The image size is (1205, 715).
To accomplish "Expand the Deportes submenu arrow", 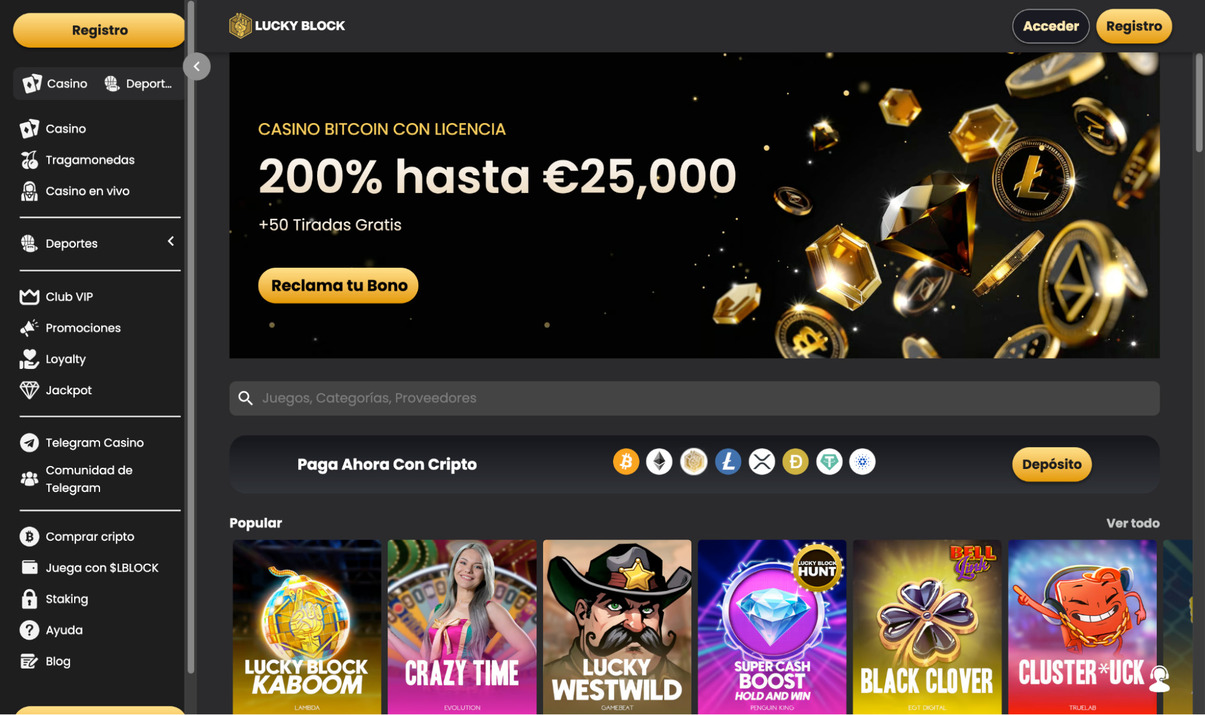I will click(171, 242).
